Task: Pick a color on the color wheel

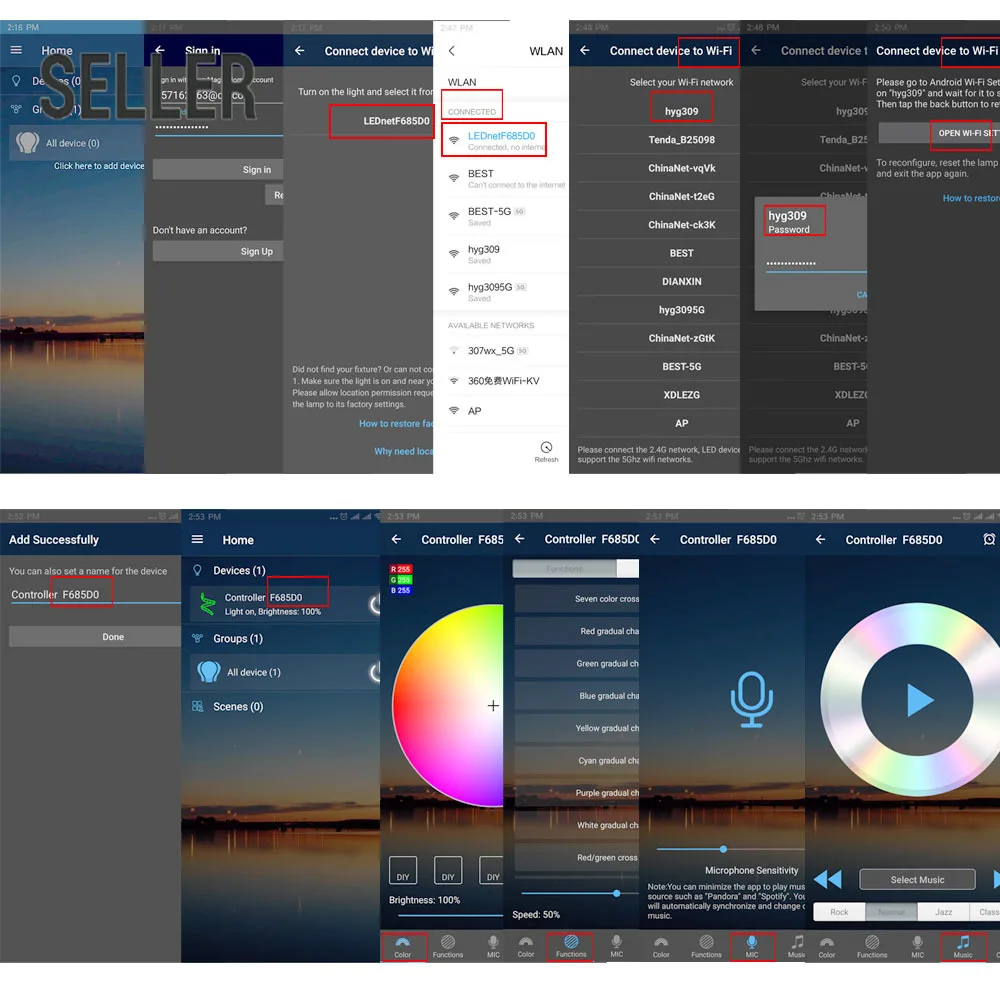Action: [x=448, y=705]
